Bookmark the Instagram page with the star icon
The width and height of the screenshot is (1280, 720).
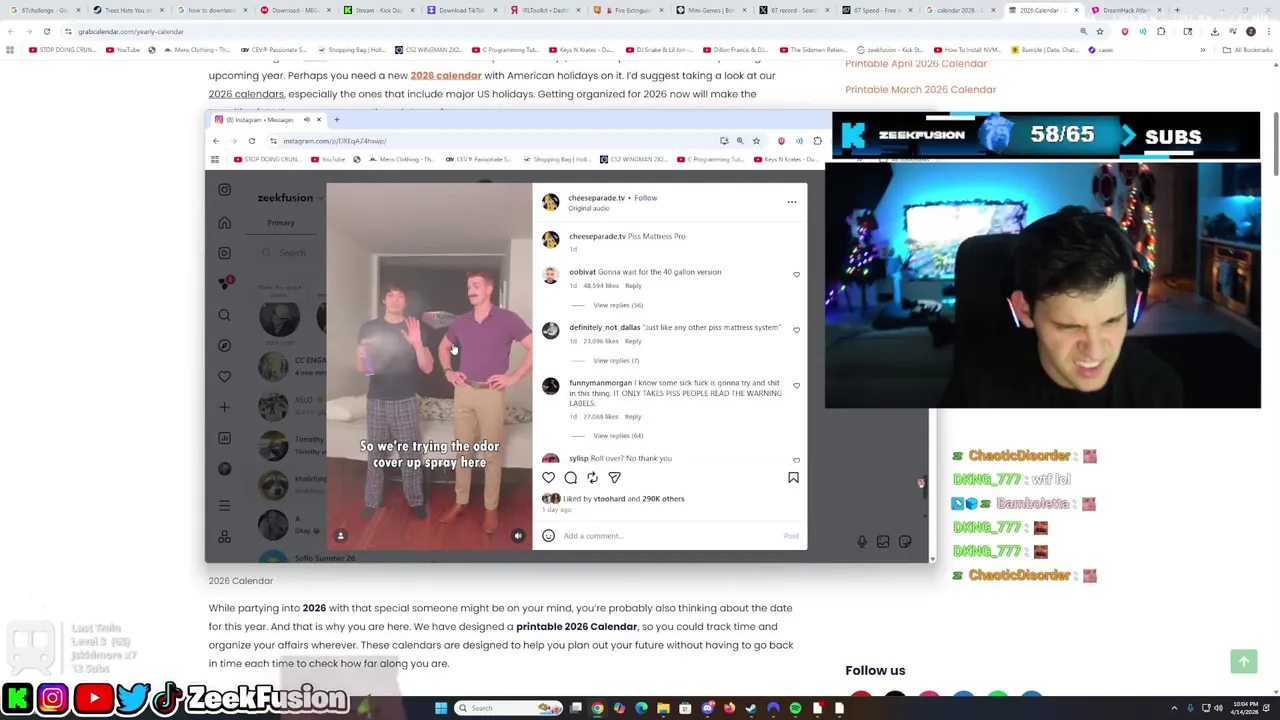coord(756,141)
